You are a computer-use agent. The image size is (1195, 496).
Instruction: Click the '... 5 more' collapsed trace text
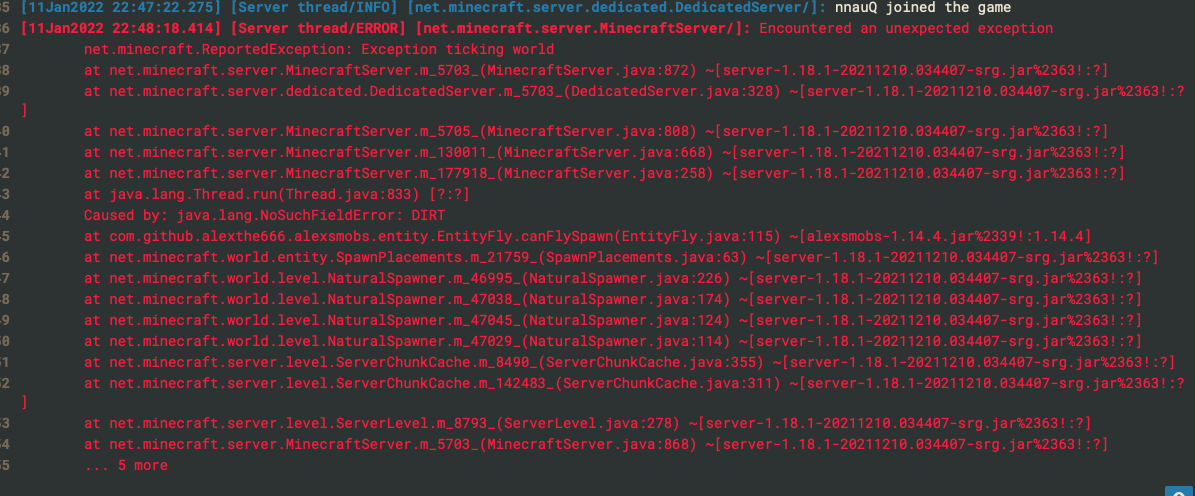click(x=126, y=465)
